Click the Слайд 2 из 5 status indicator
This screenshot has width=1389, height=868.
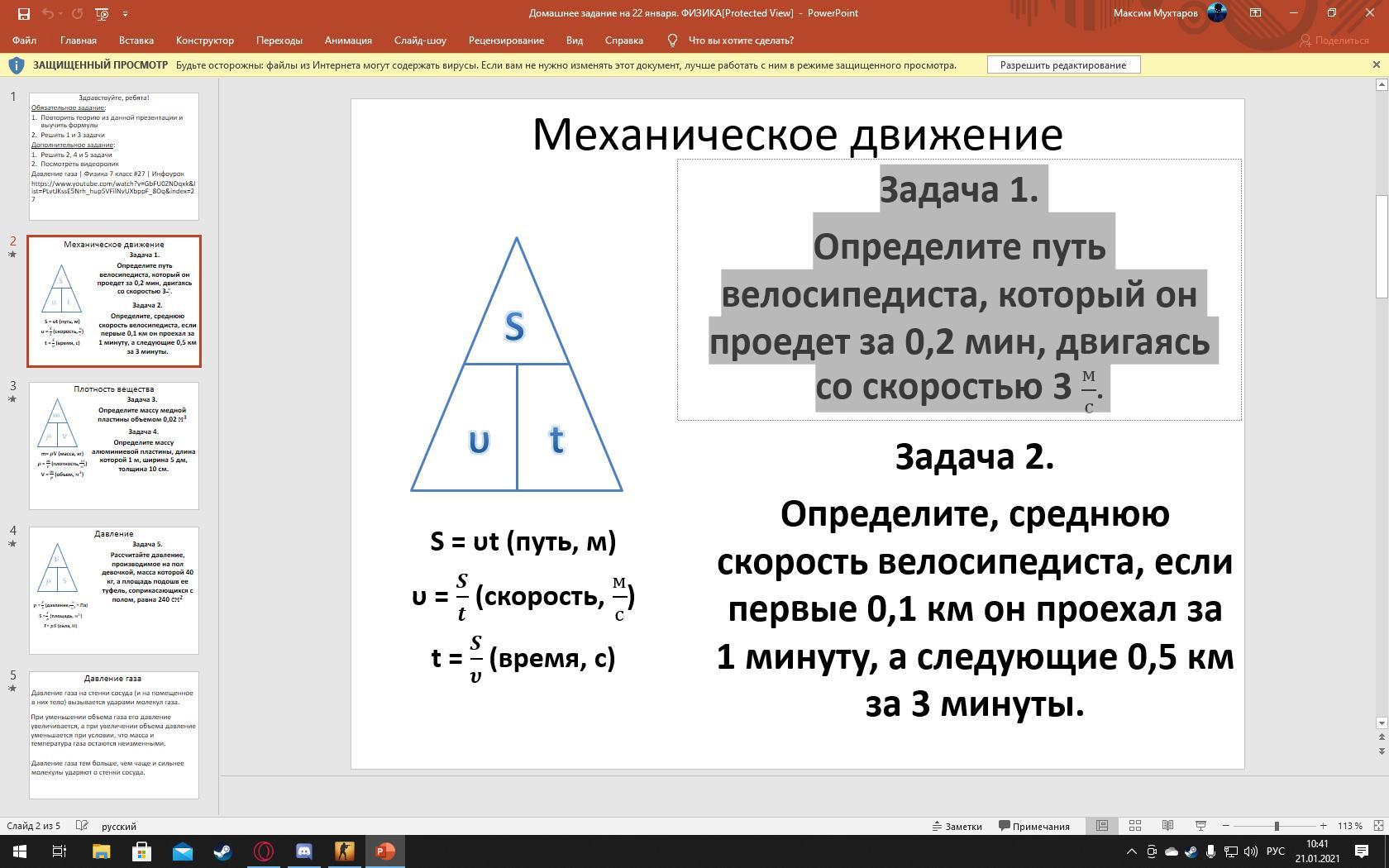coord(34,826)
